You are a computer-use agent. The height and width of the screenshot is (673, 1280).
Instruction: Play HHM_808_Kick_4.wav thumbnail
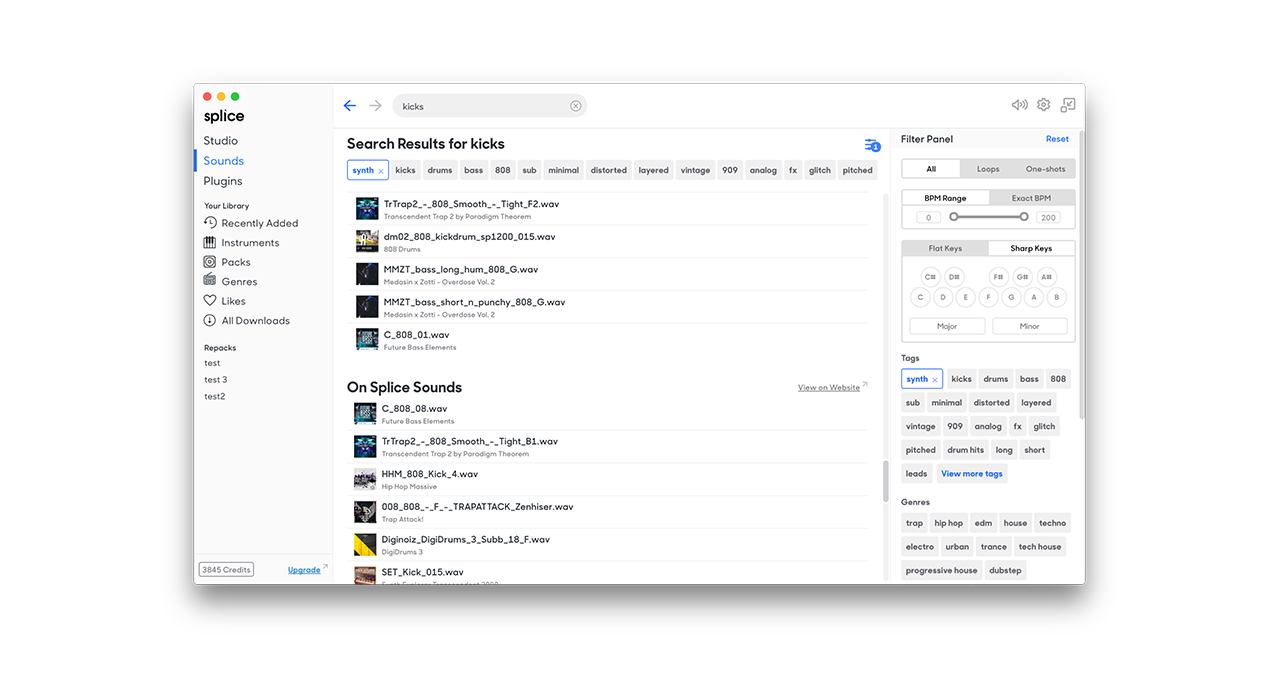[x=365, y=479]
